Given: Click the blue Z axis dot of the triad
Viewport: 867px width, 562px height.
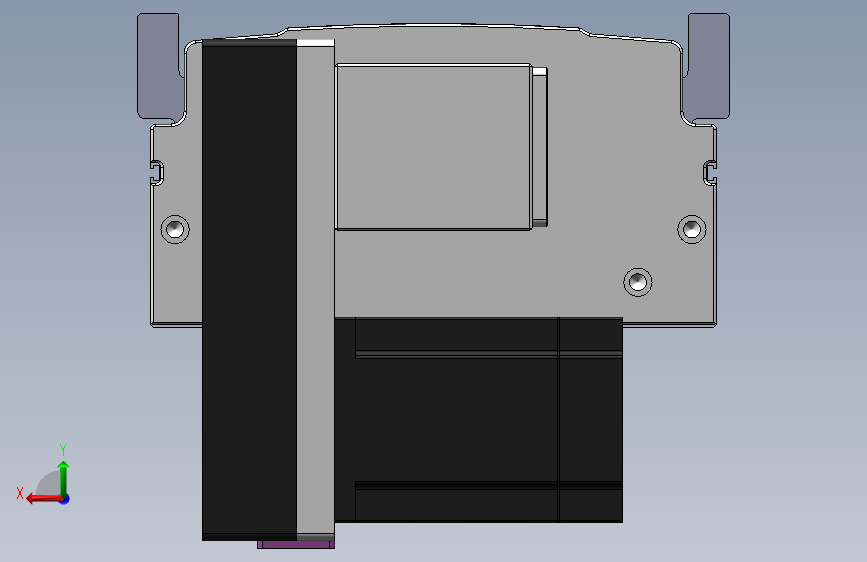Looking at the screenshot, I should coord(65,499).
